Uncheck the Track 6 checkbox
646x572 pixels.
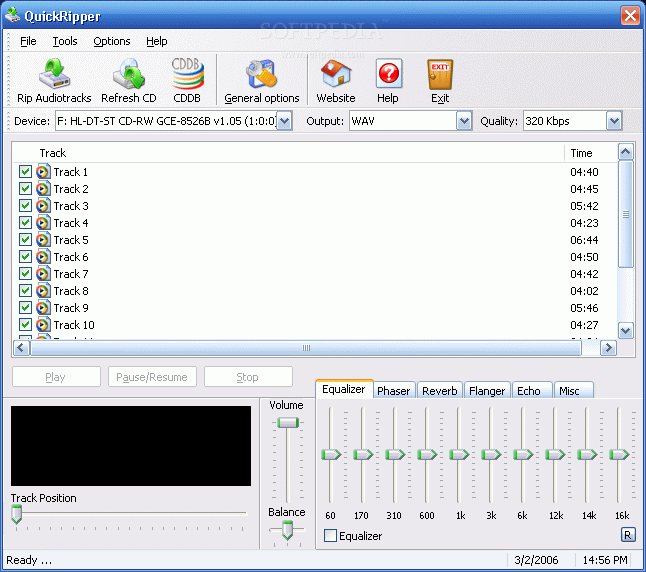pos(25,257)
